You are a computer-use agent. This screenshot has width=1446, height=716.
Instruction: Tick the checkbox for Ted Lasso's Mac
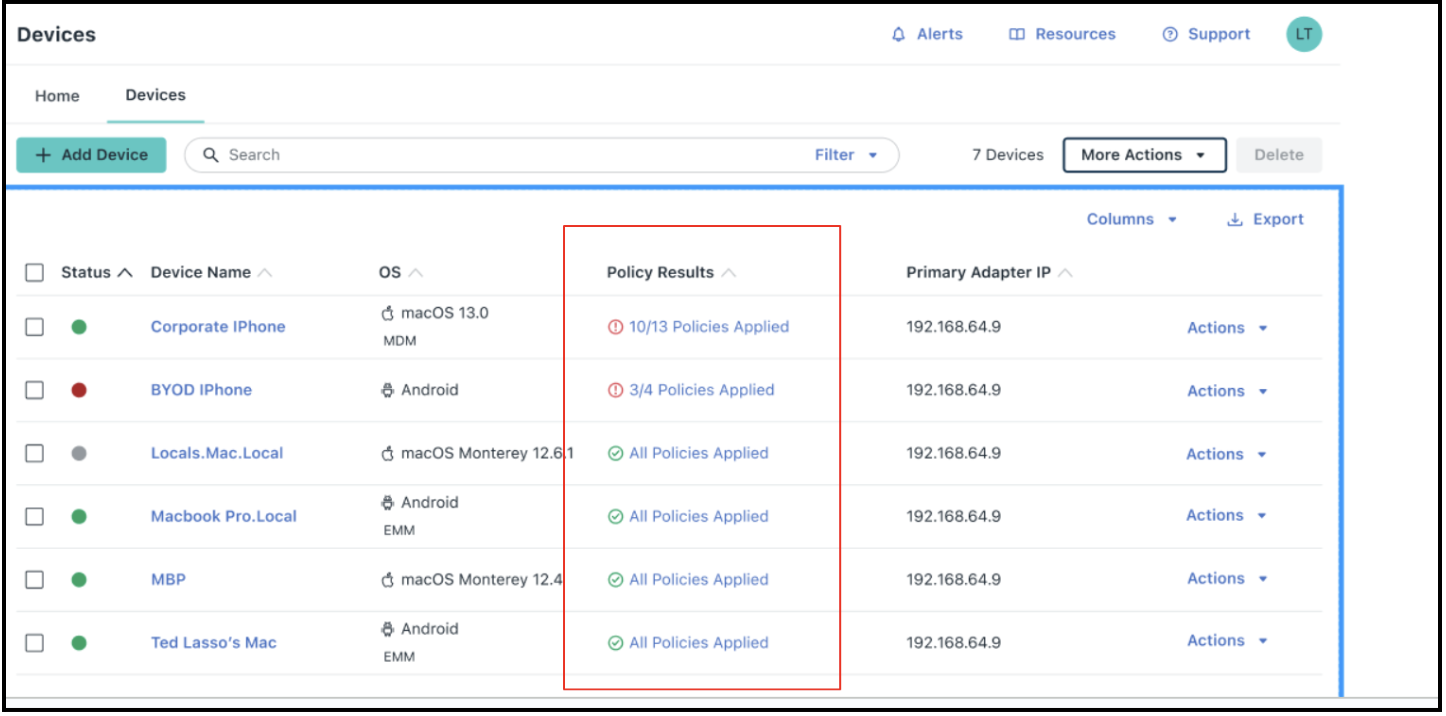pos(35,643)
